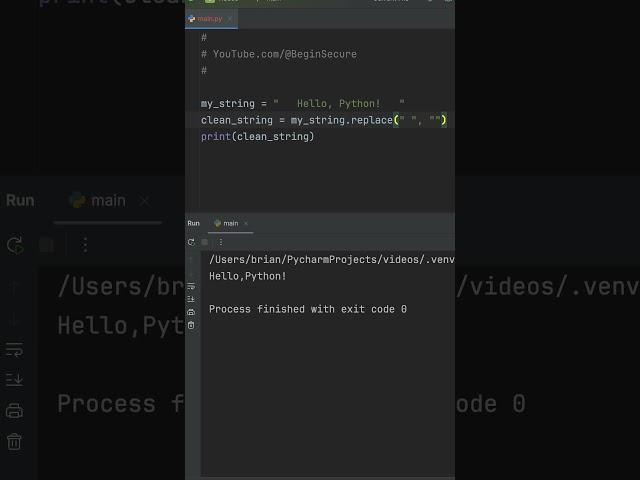Click large 'Hello,Pyt' text in background

[x=121, y=326]
